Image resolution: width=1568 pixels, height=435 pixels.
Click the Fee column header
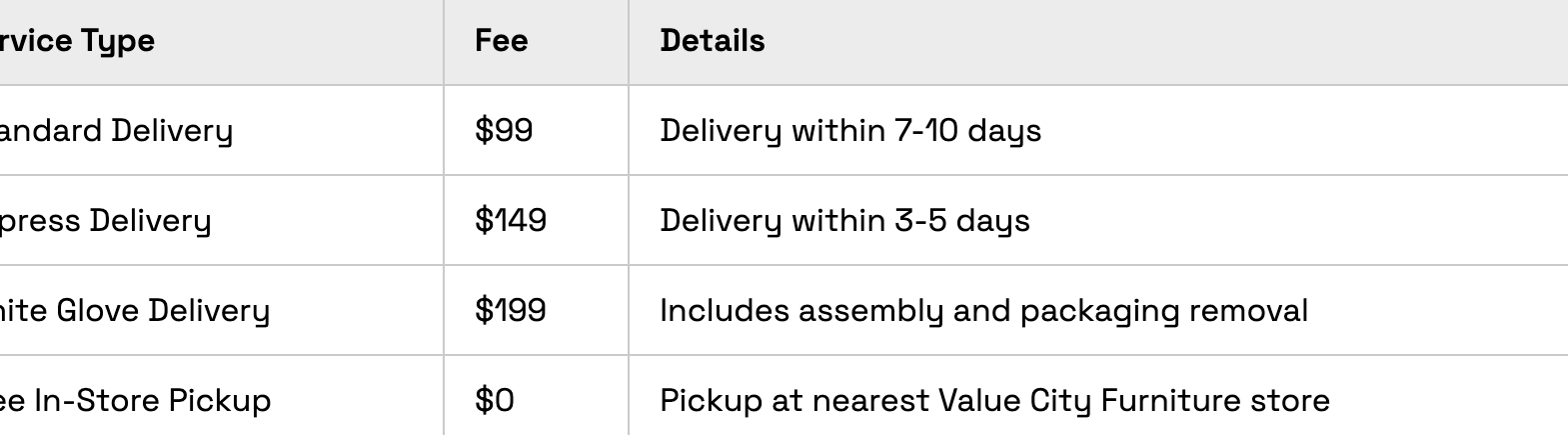[x=501, y=41]
